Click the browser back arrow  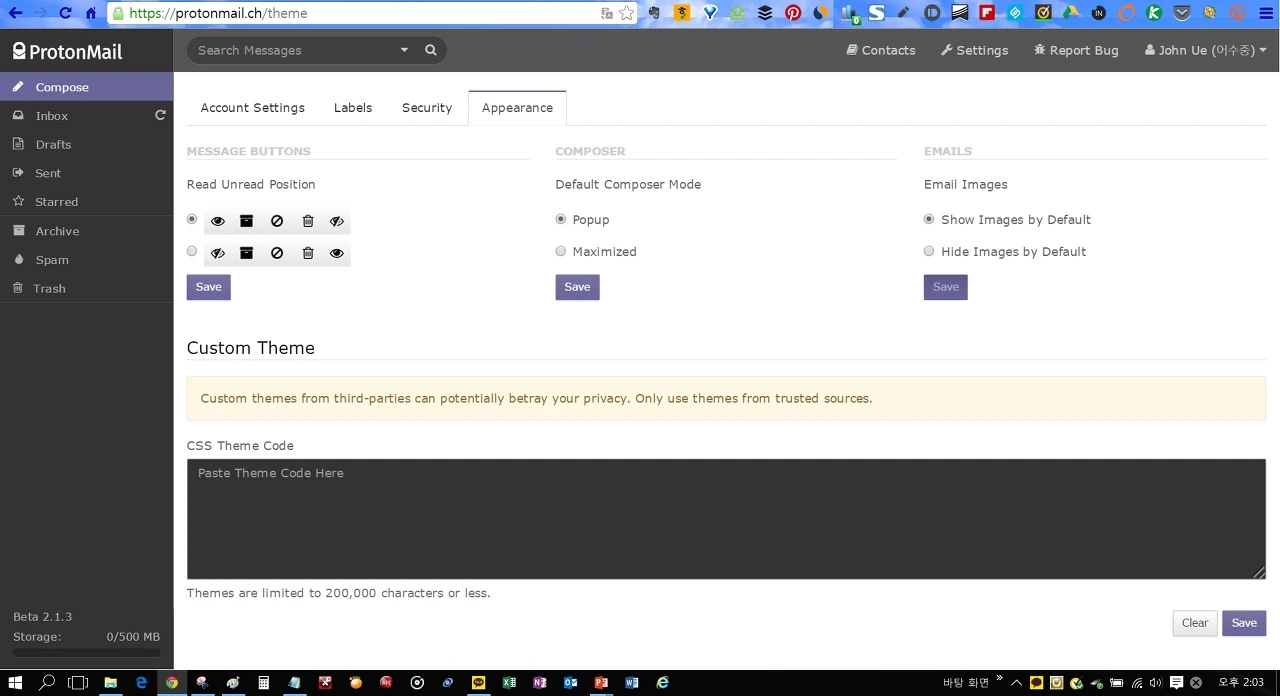15,13
